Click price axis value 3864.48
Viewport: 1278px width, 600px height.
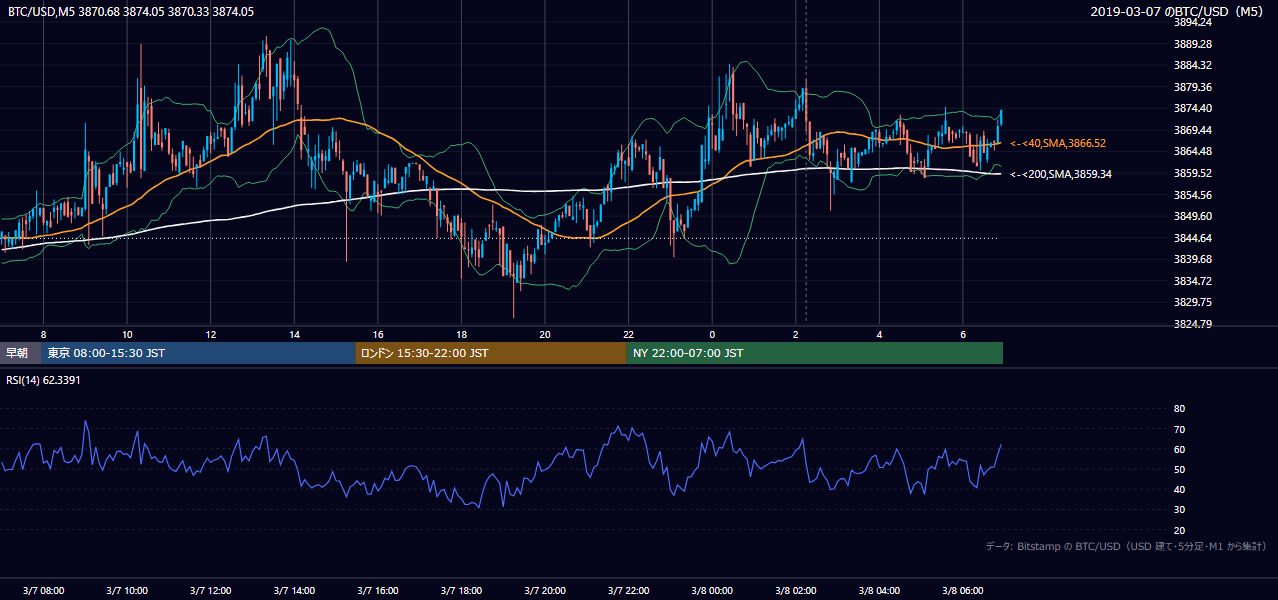[1193, 152]
